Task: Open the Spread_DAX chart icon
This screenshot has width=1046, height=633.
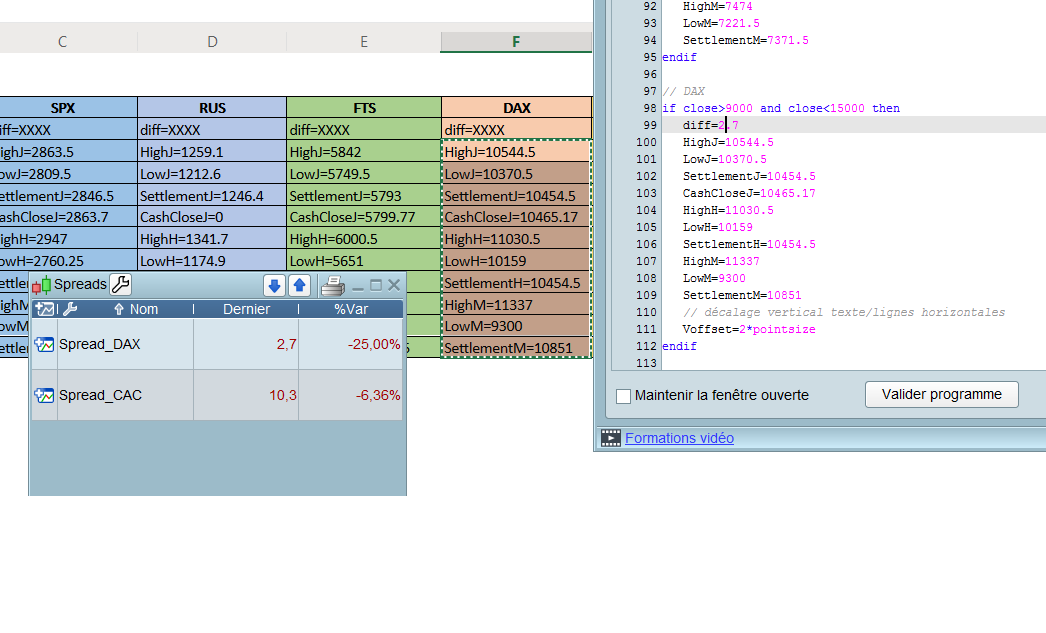Action: coord(44,344)
